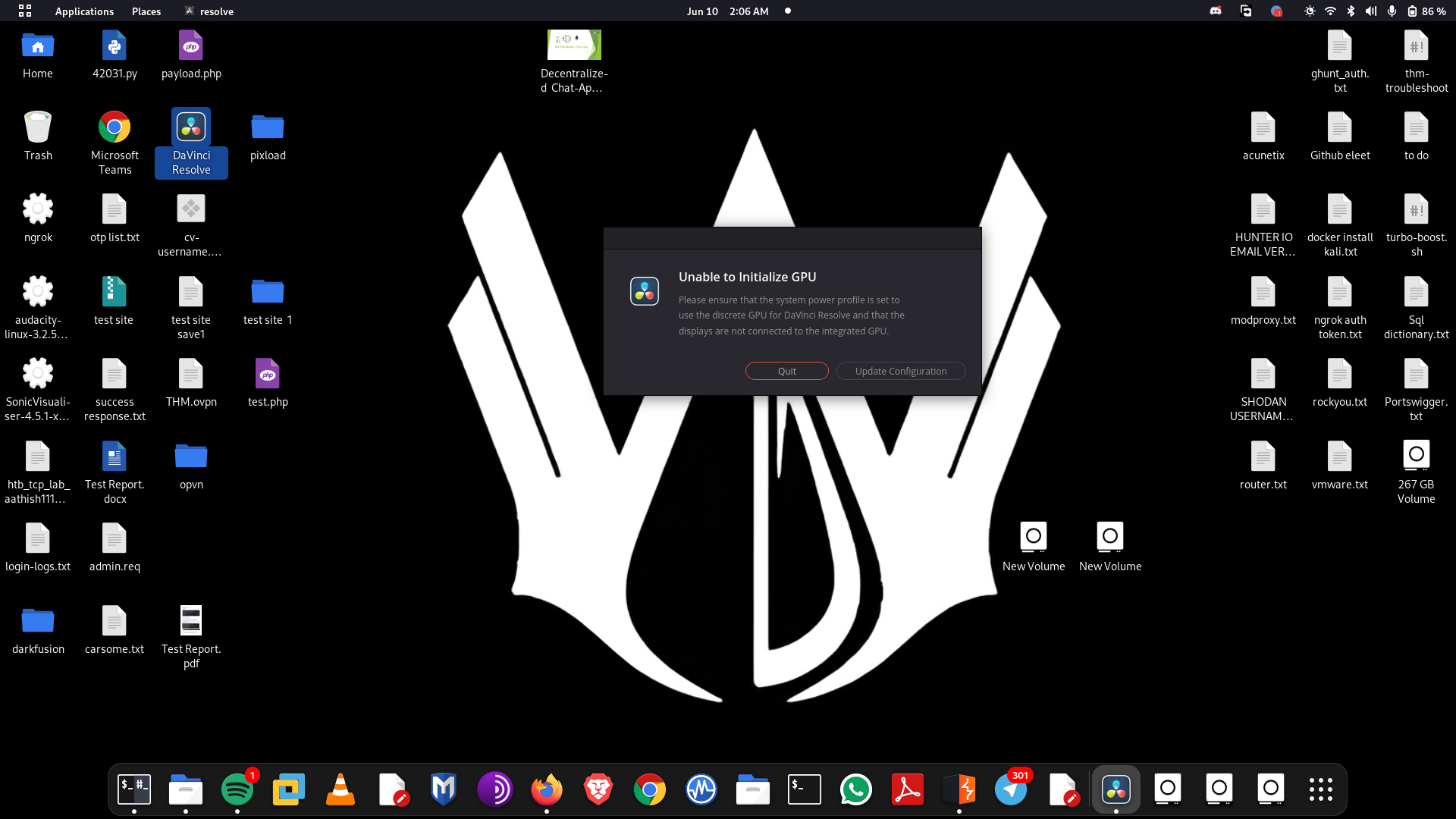Open Telegram with 301 badge
This screenshot has height=819, width=1456.
pos(1011,789)
